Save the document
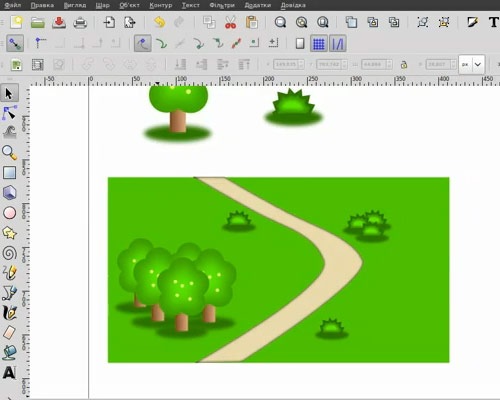This screenshot has height=400, width=500. (x=59, y=22)
